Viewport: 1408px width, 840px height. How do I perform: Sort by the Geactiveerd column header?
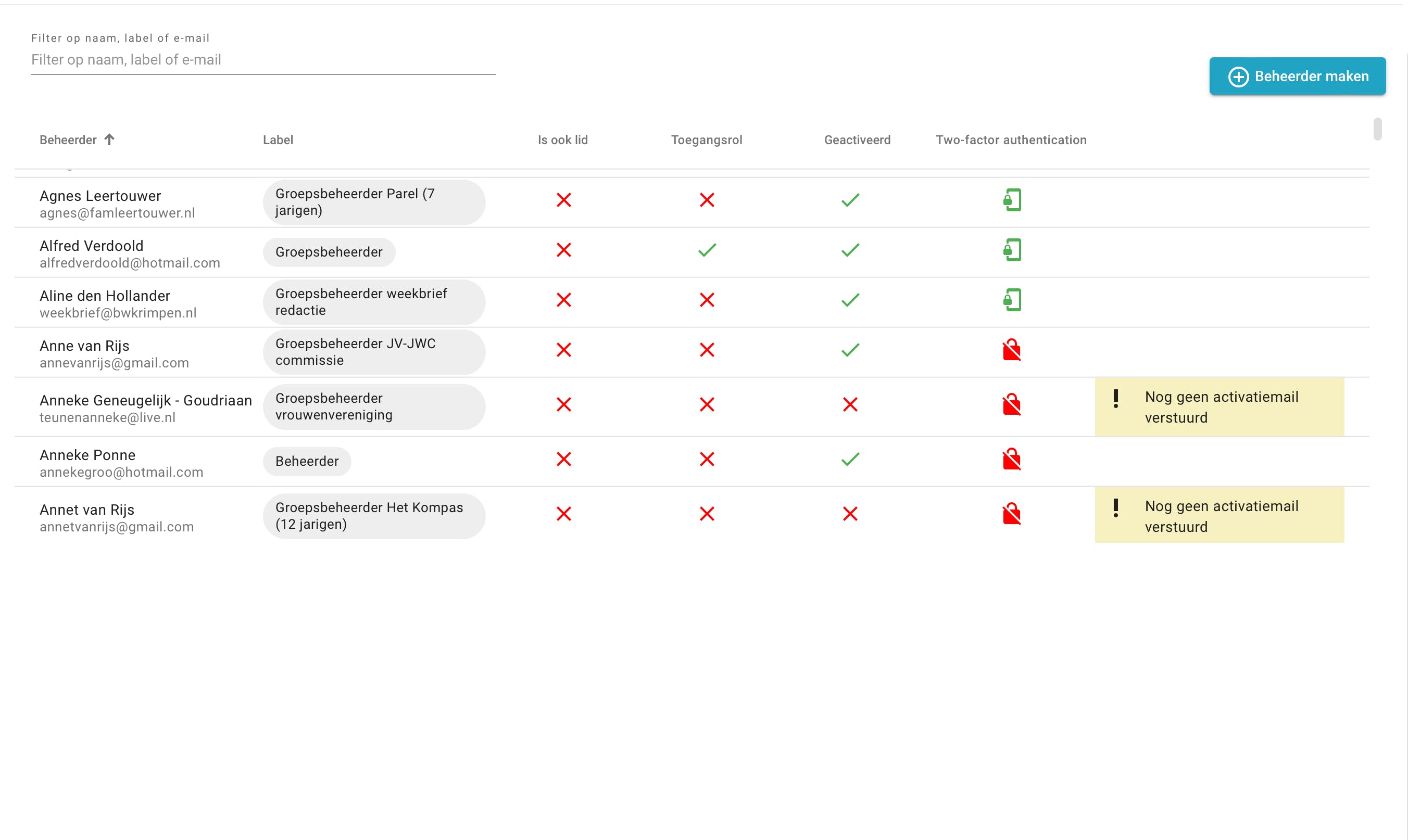click(857, 140)
